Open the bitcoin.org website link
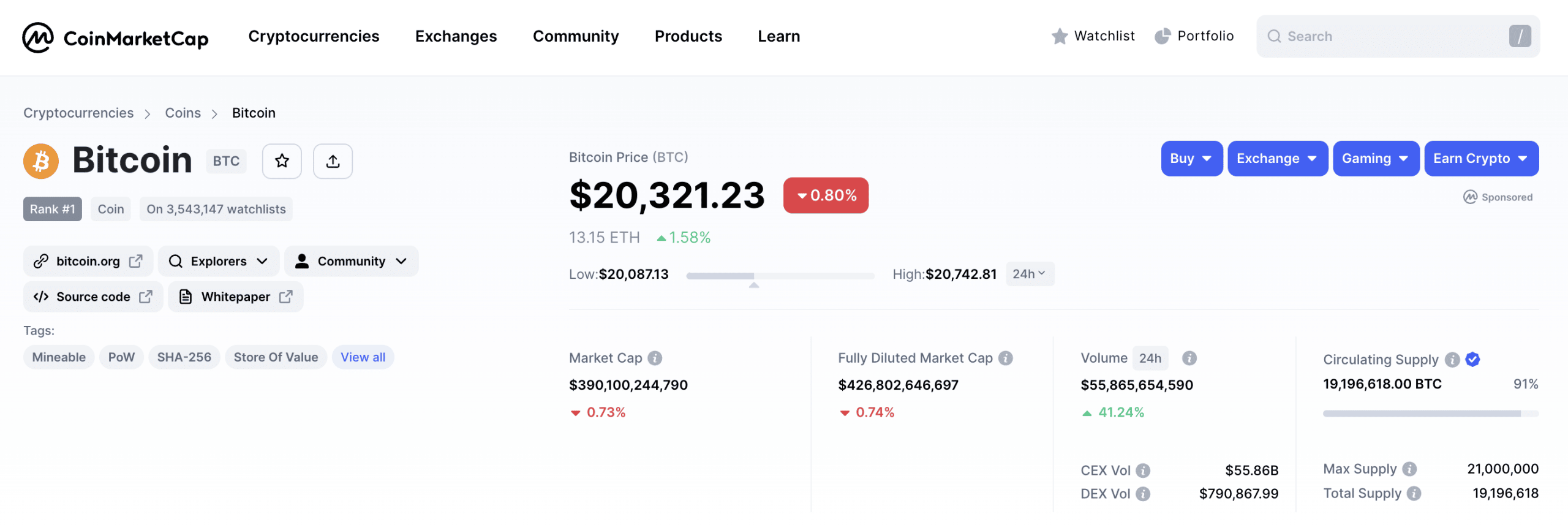 point(88,261)
